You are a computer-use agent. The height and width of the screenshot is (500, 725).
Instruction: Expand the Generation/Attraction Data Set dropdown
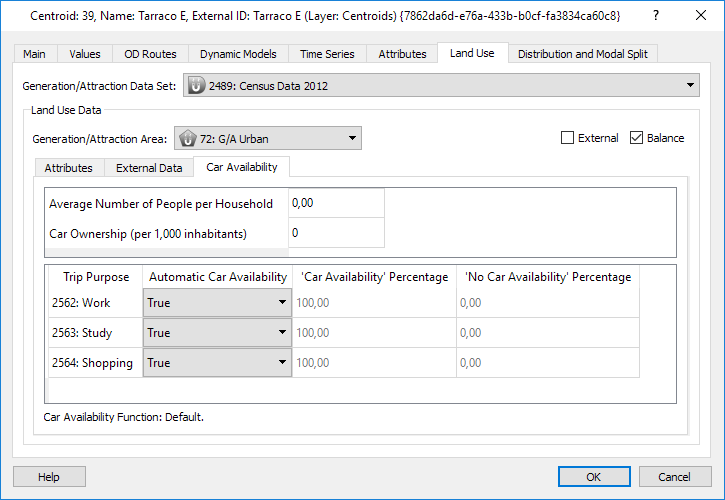point(691,86)
